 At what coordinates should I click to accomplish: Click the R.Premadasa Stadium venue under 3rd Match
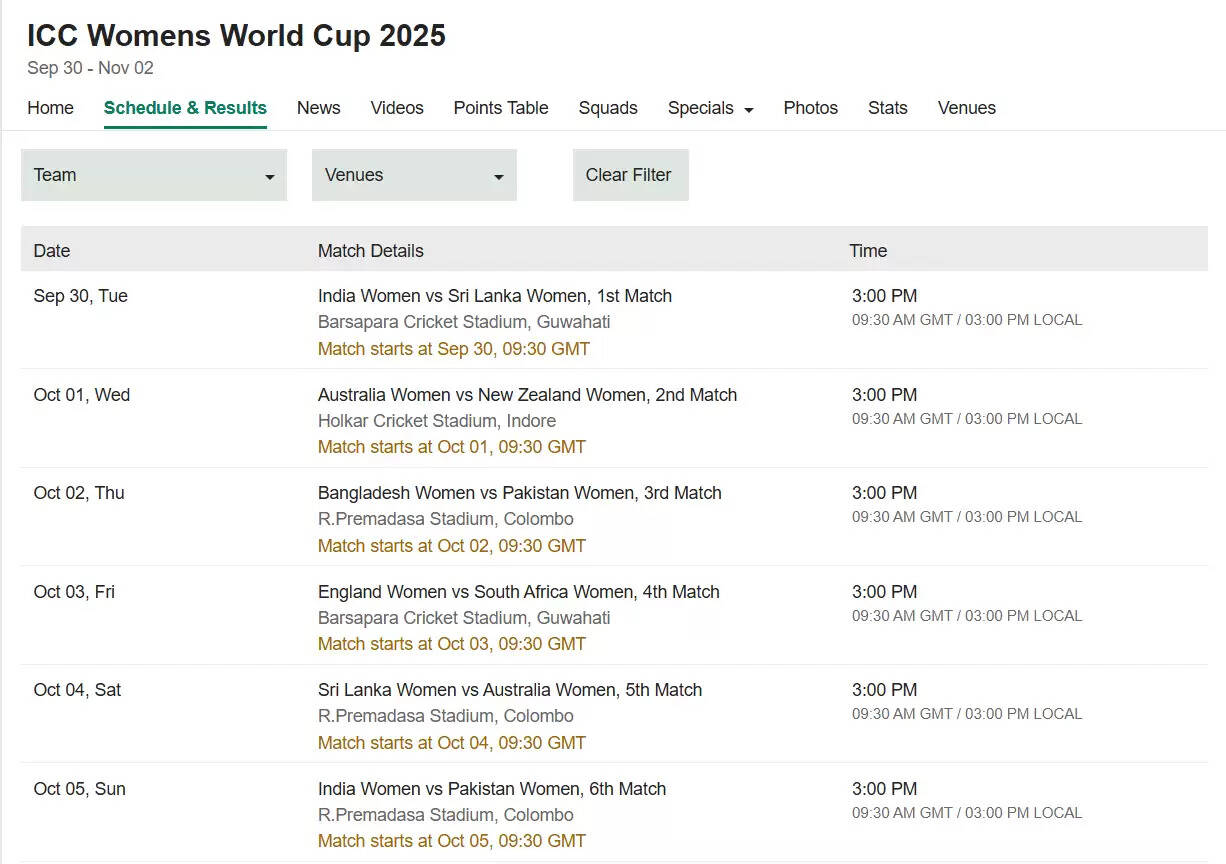click(446, 519)
